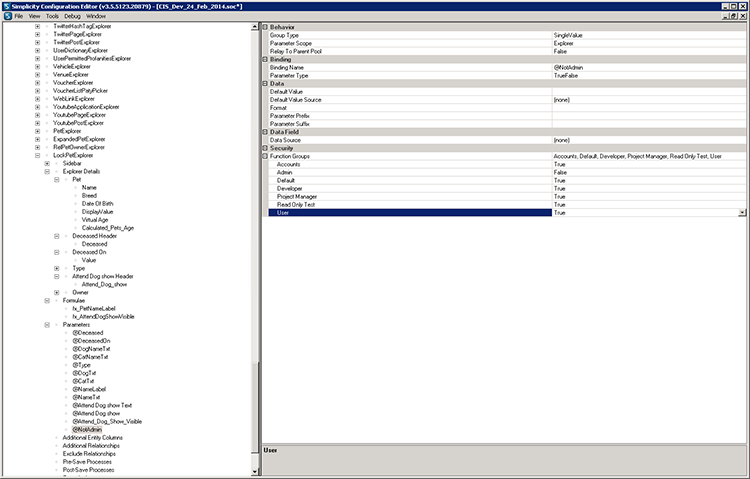Select Pre-Save Processes node
The width and height of the screenshot is (750, 479).
point(87,462)
